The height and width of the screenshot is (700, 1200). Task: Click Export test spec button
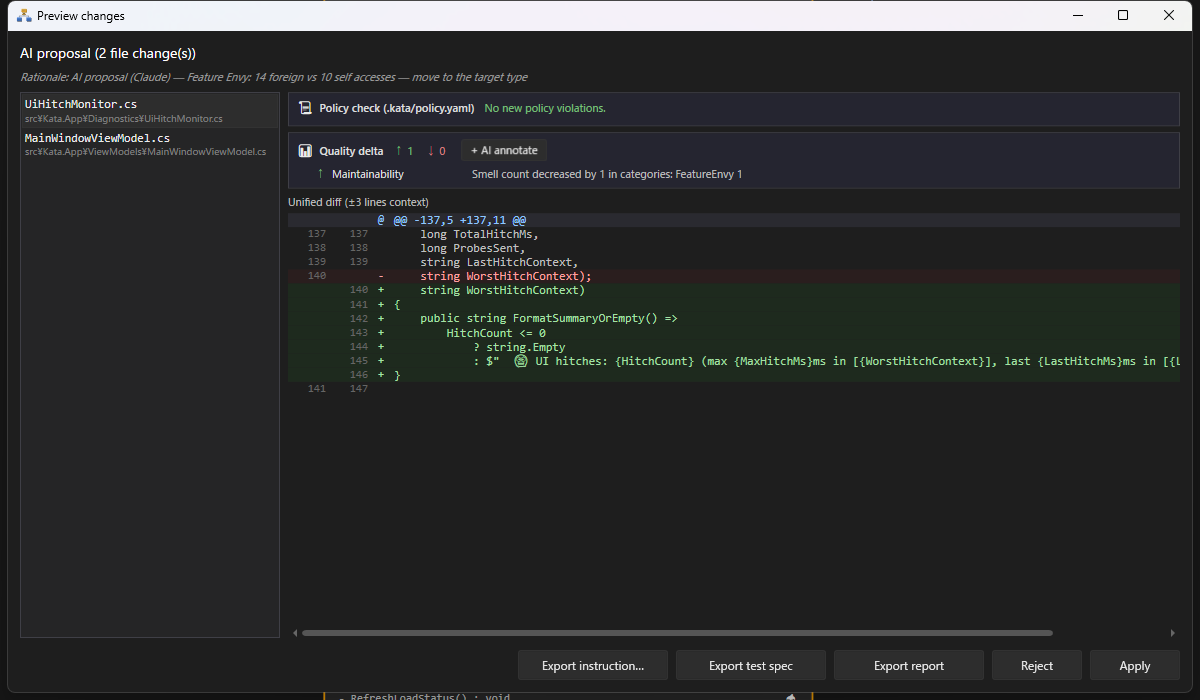pos(751,665)
